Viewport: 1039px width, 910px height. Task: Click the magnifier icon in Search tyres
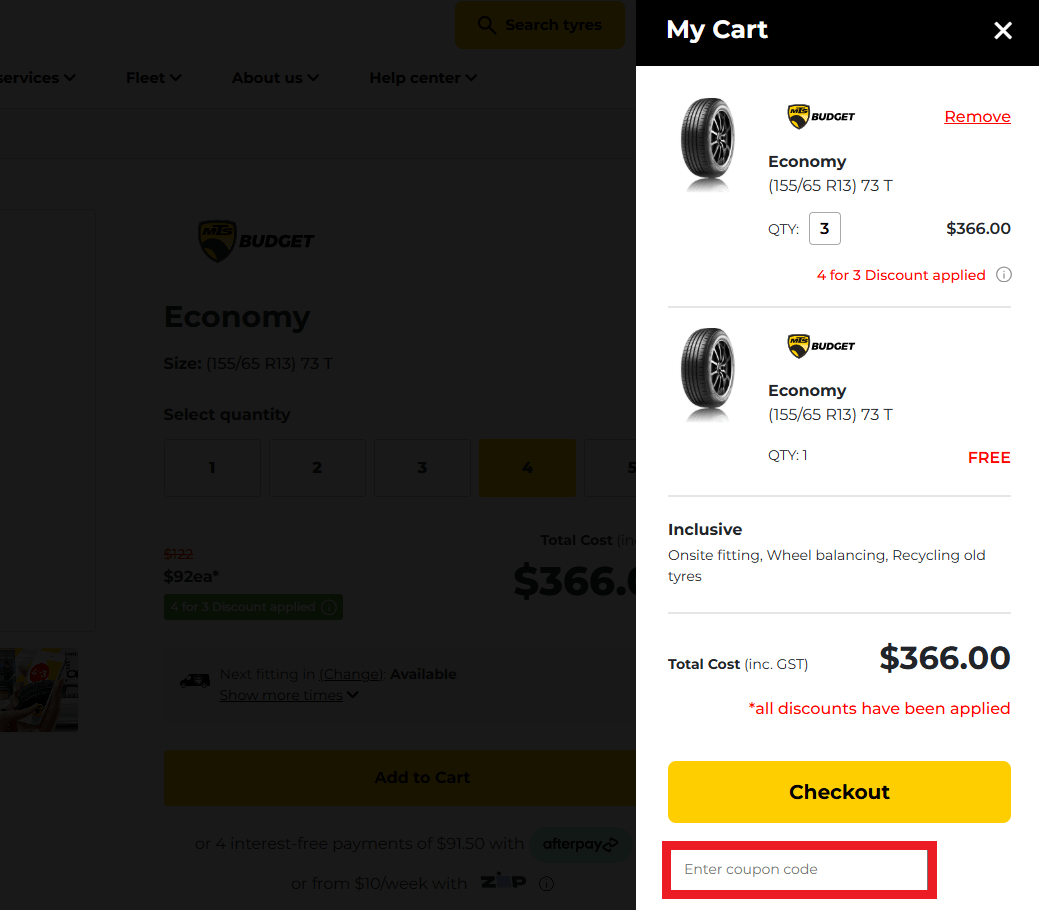pos(486,24)
